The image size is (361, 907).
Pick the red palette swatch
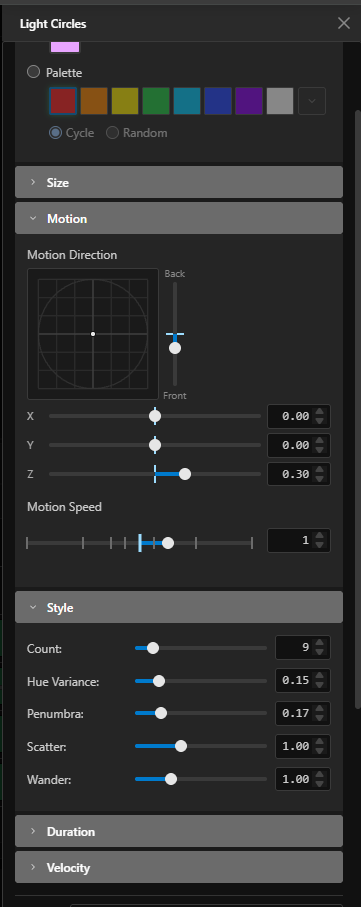[63, 101]
